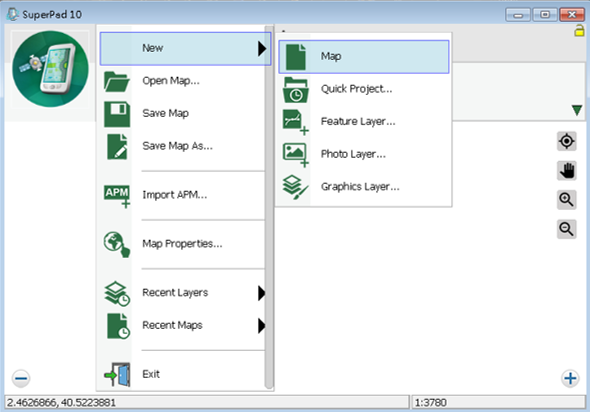Click the round blue plus button
Viewport: 590px width, 412px height.
[570, 378]
